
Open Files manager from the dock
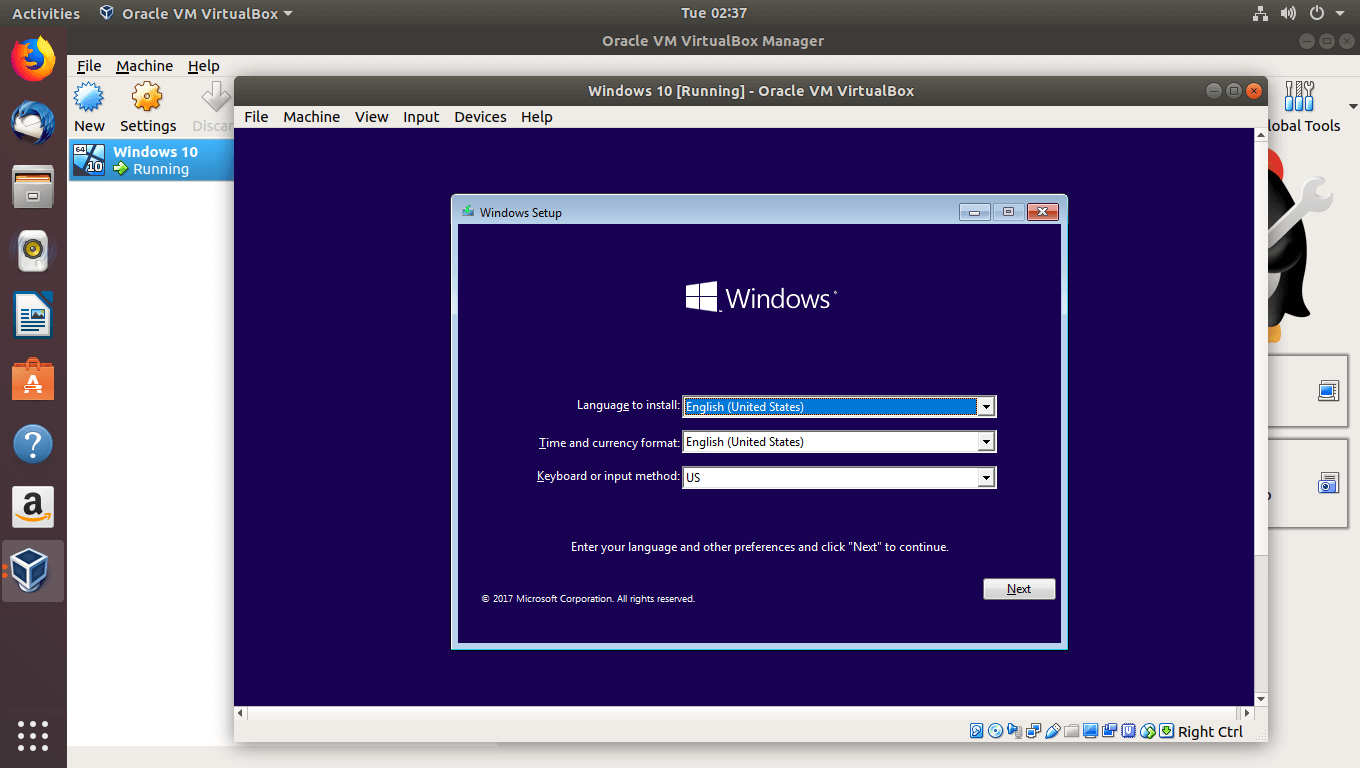pos(33,186)
